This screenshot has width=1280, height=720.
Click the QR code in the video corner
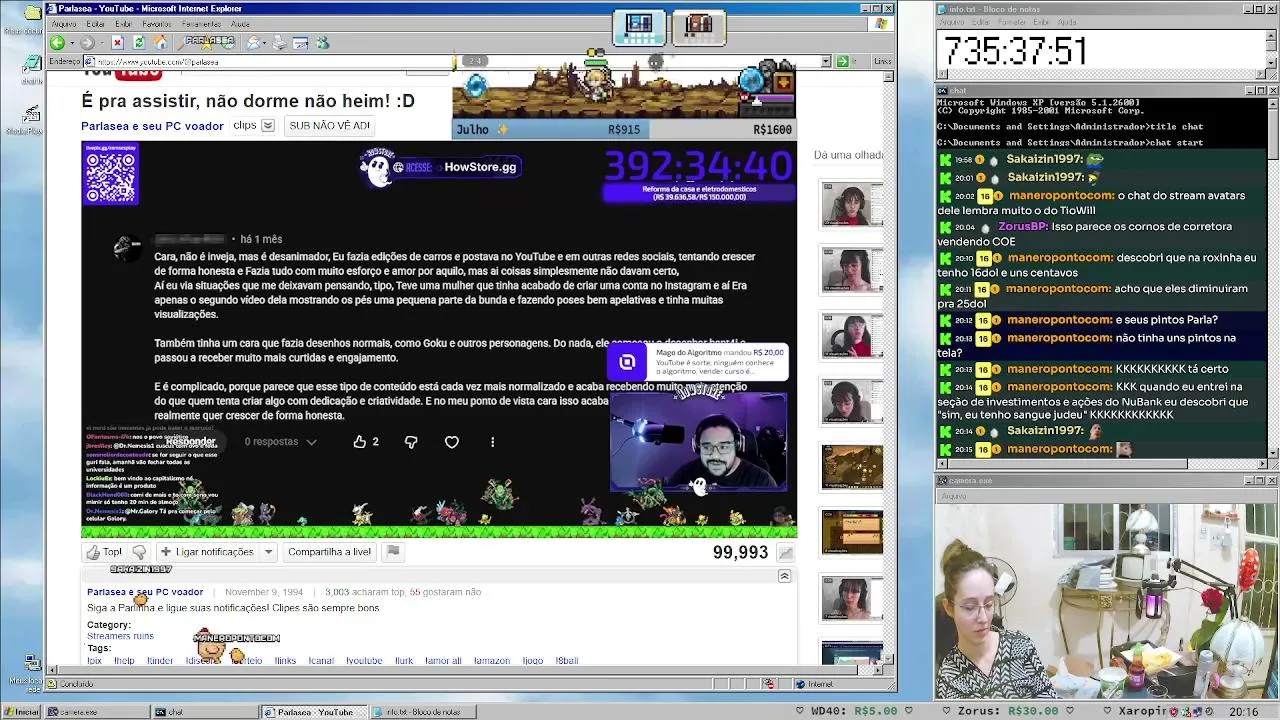point(111,176)
